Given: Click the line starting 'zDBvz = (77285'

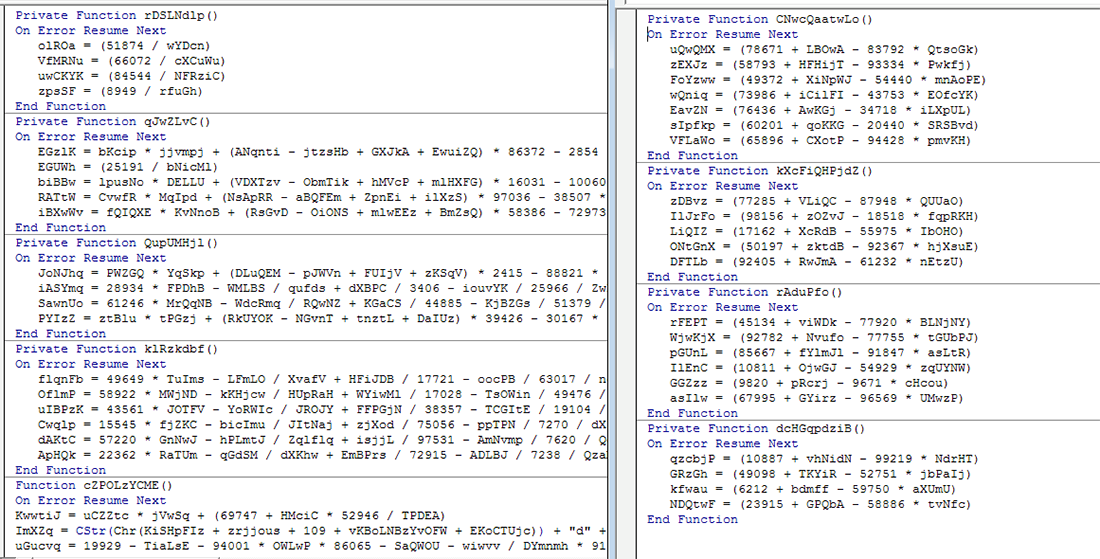Looking at the screenshot, I should pyautogui.click(x=816, y=201).
